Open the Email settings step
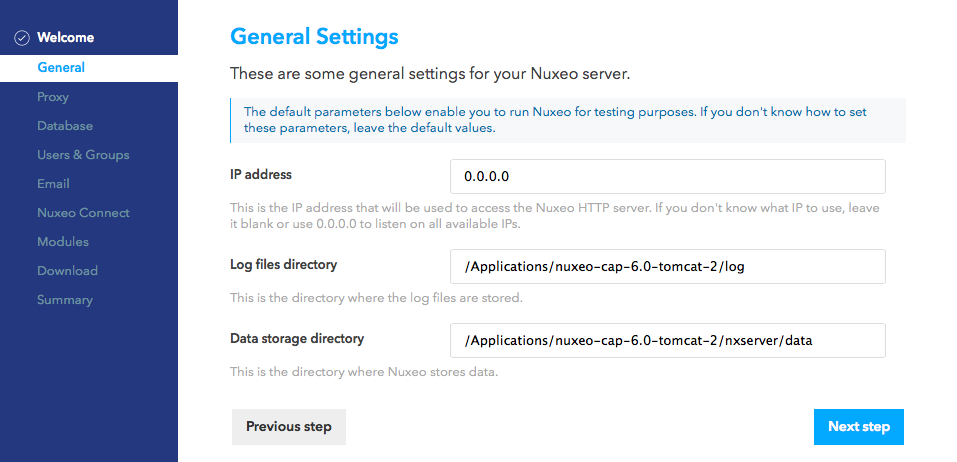 pyautogui.click(x=53, y=184)
